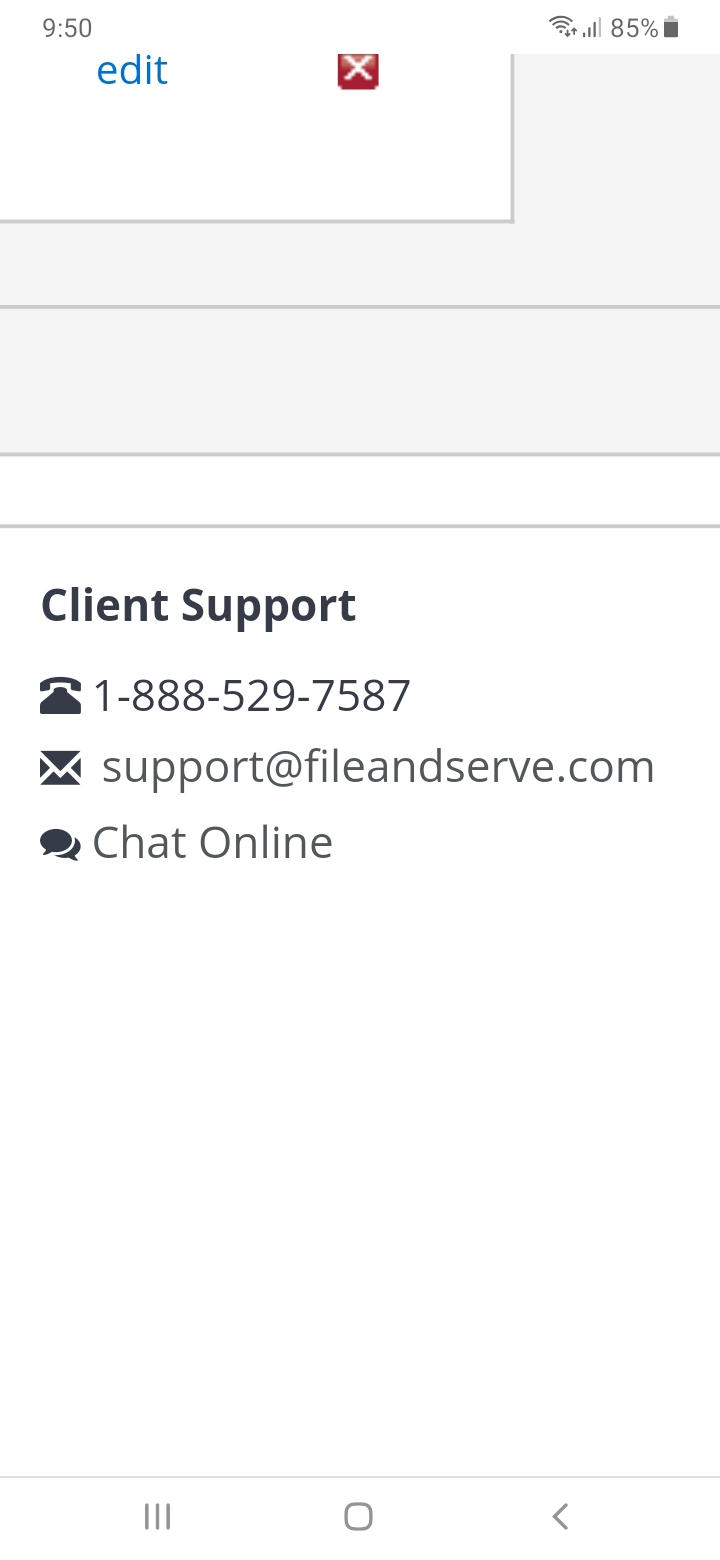The image size is (720, 1560).
Task: Click the blank area under Chat Online
Action: point(360,1170)
